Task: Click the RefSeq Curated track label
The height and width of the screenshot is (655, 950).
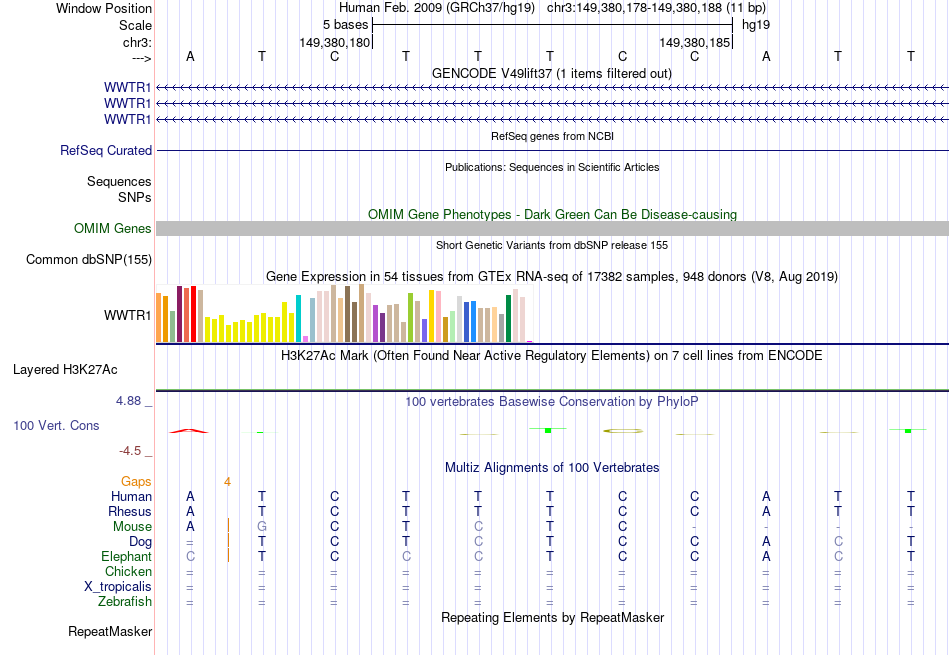Action: (x=106, y=150)
